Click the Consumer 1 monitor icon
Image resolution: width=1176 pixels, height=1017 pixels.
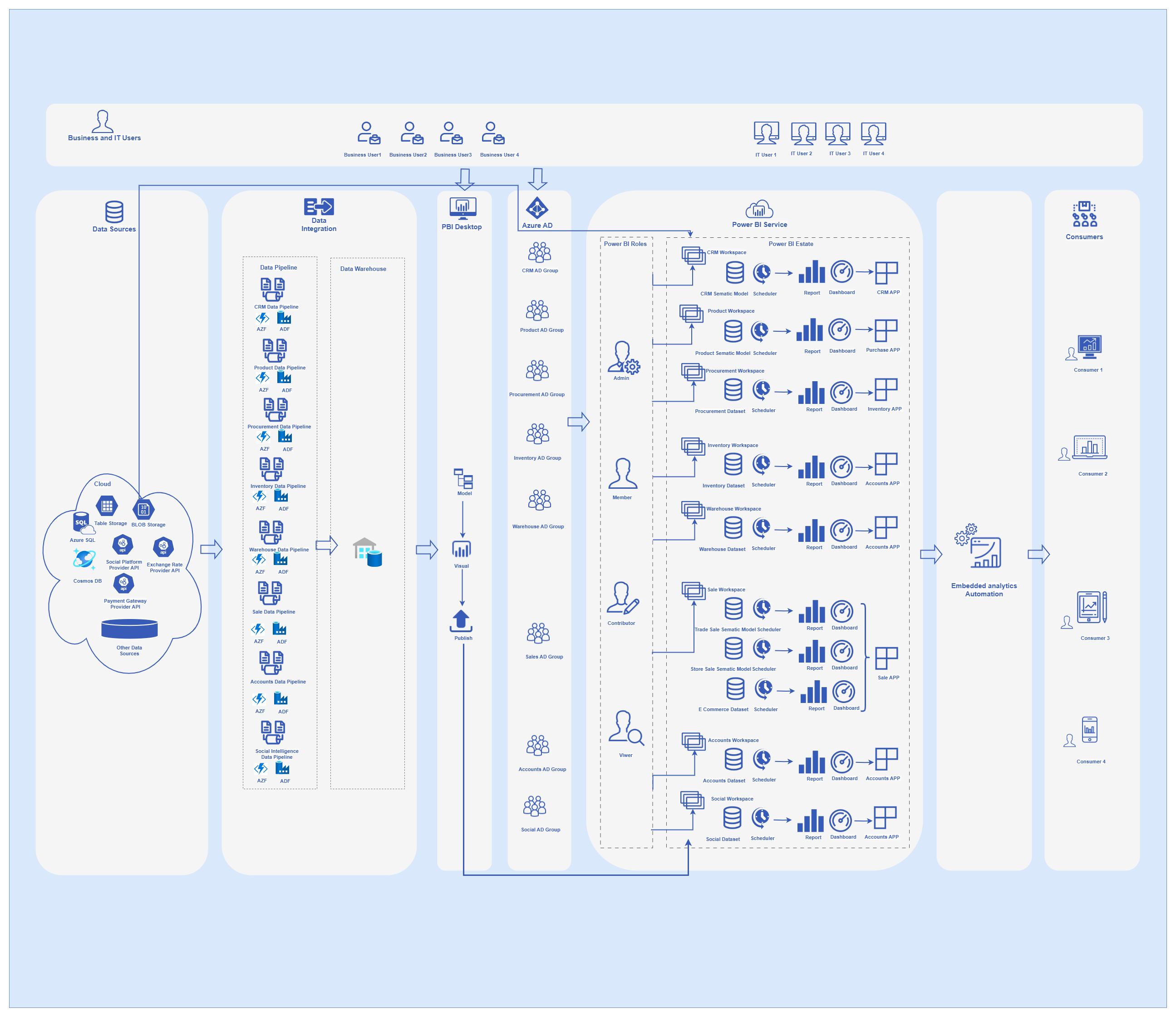coord(1090,347)
